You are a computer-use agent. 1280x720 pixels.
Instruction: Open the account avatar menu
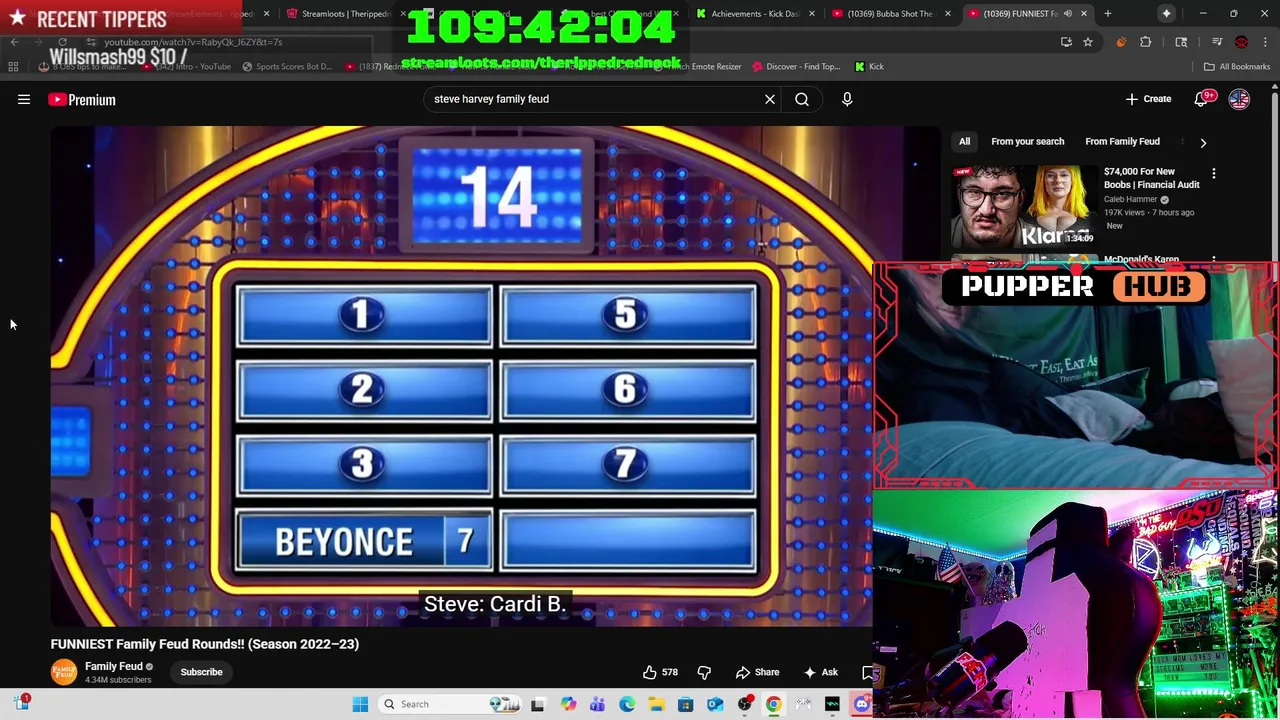click(x=1239, y=99)
